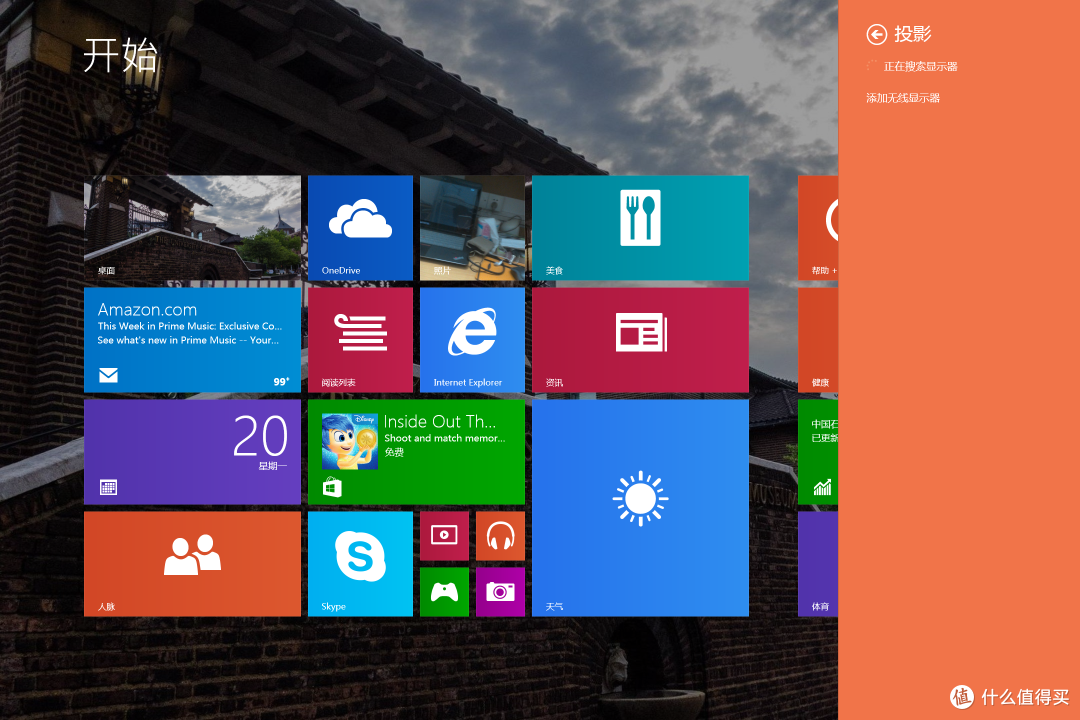Launch Internet Explorer tile
This screenshot has height=720, width=1080.
click(x=472, y=340)
